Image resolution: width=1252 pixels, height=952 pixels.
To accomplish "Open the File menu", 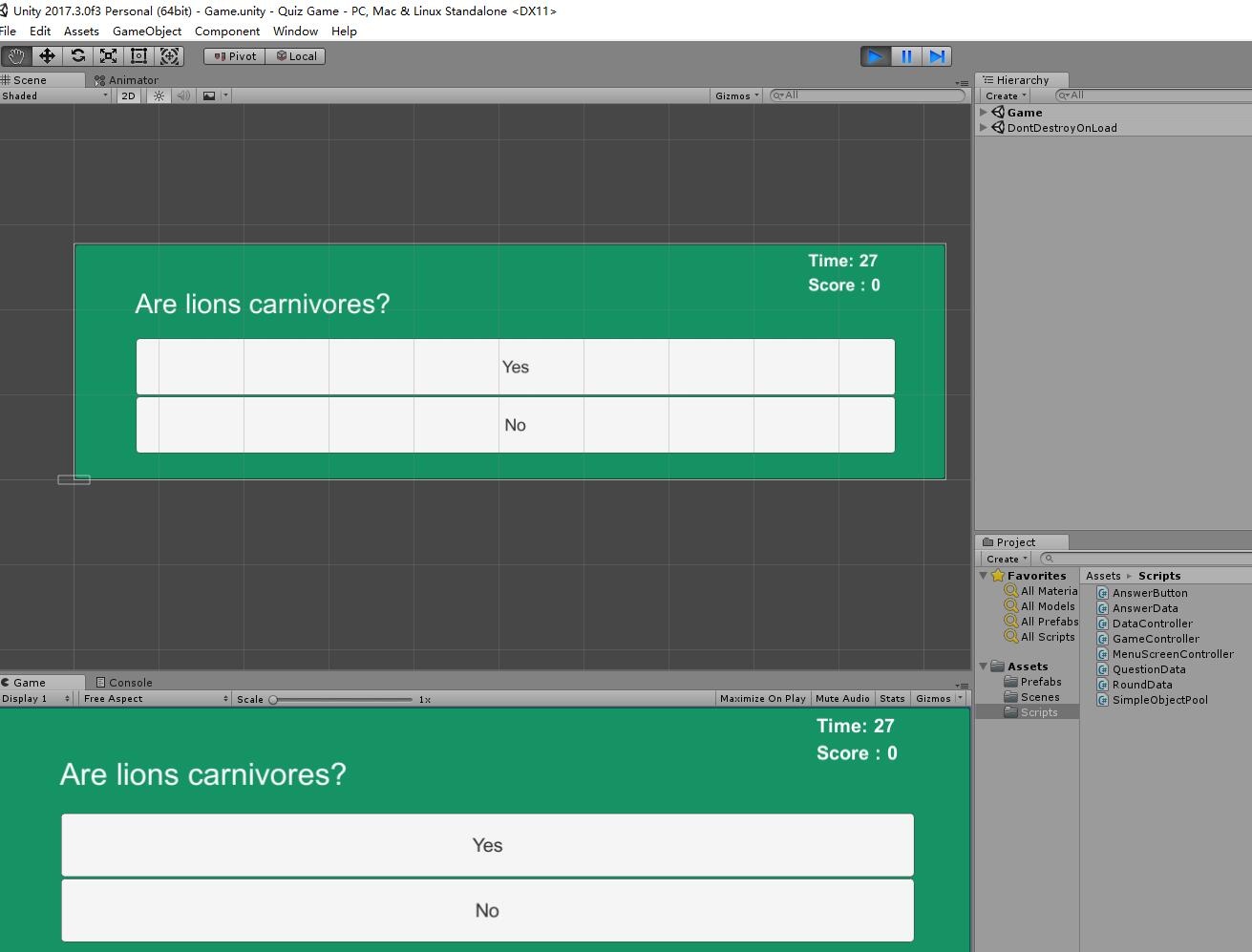I will tap(9, 32).
